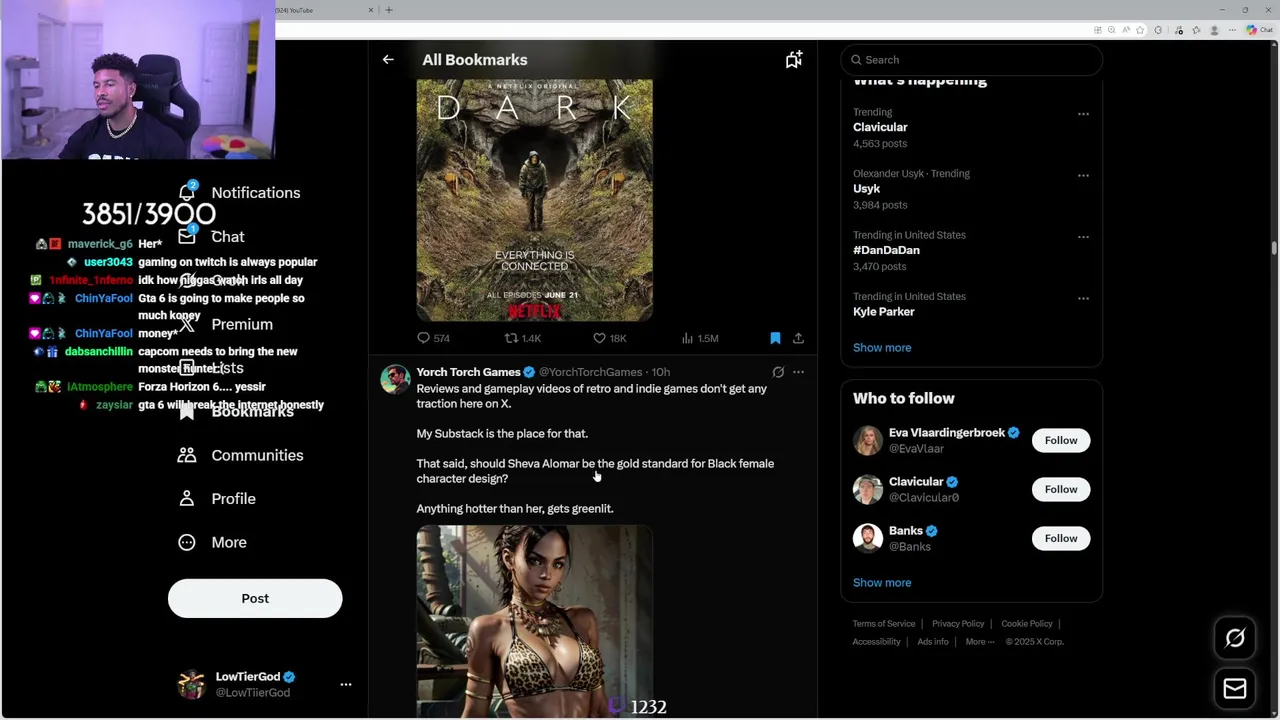
Task: Open the Read aloud icon in the address bar
Action: [1126, 30]
